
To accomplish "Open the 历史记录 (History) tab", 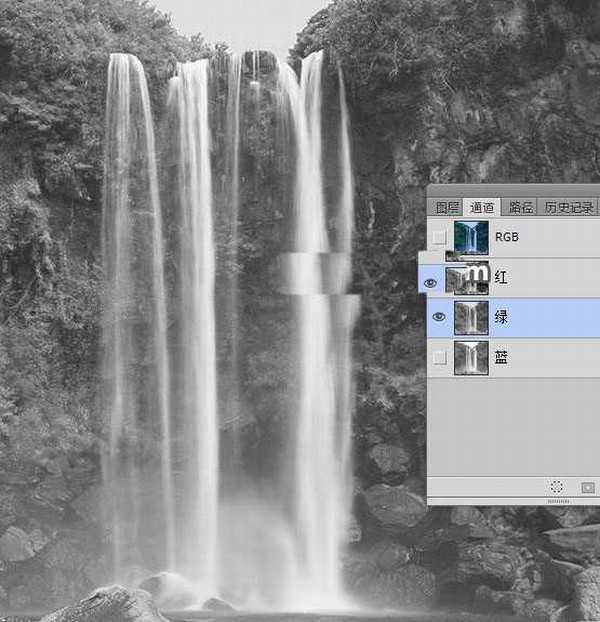I will (568, 208).
